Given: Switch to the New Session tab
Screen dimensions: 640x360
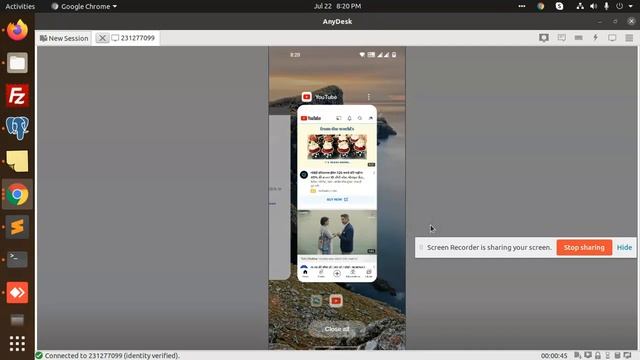Looking at the screenshot, I should (64, 38).
